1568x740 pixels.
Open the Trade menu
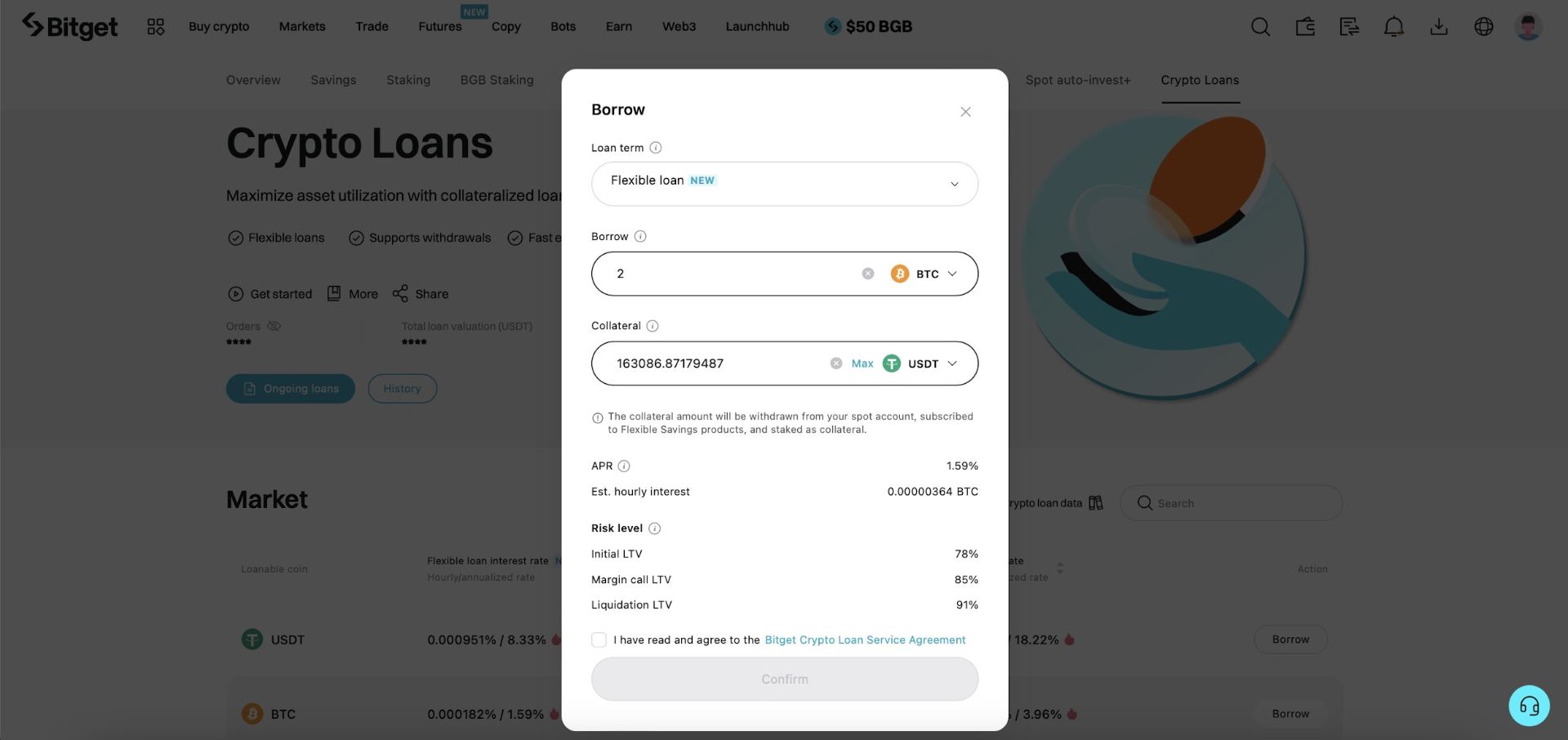(x=372, y=27)
